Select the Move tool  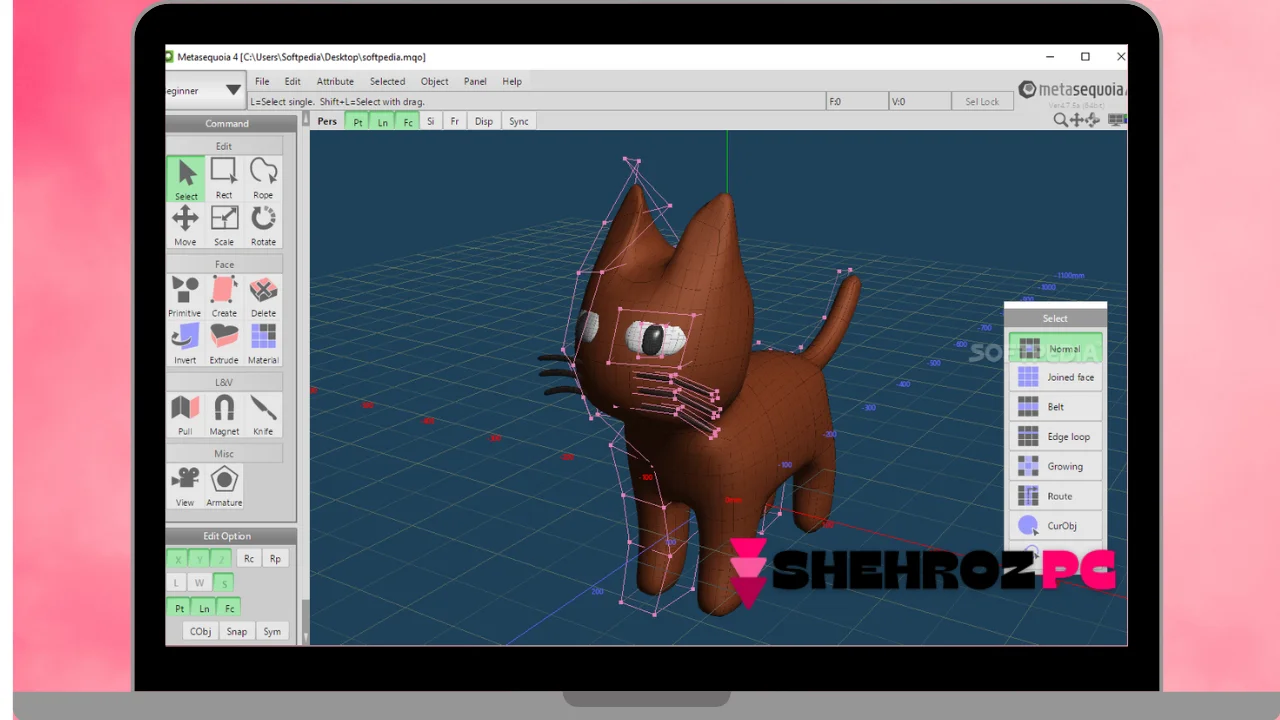[186, 226]
